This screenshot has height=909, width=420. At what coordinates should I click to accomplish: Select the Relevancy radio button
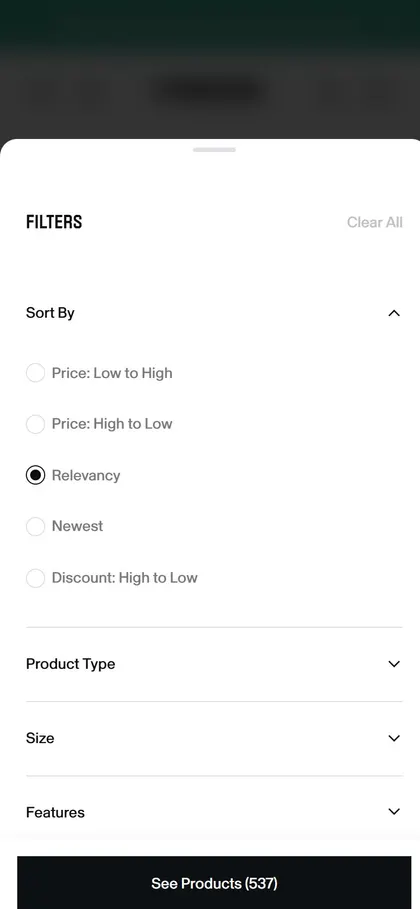[35, 475]
